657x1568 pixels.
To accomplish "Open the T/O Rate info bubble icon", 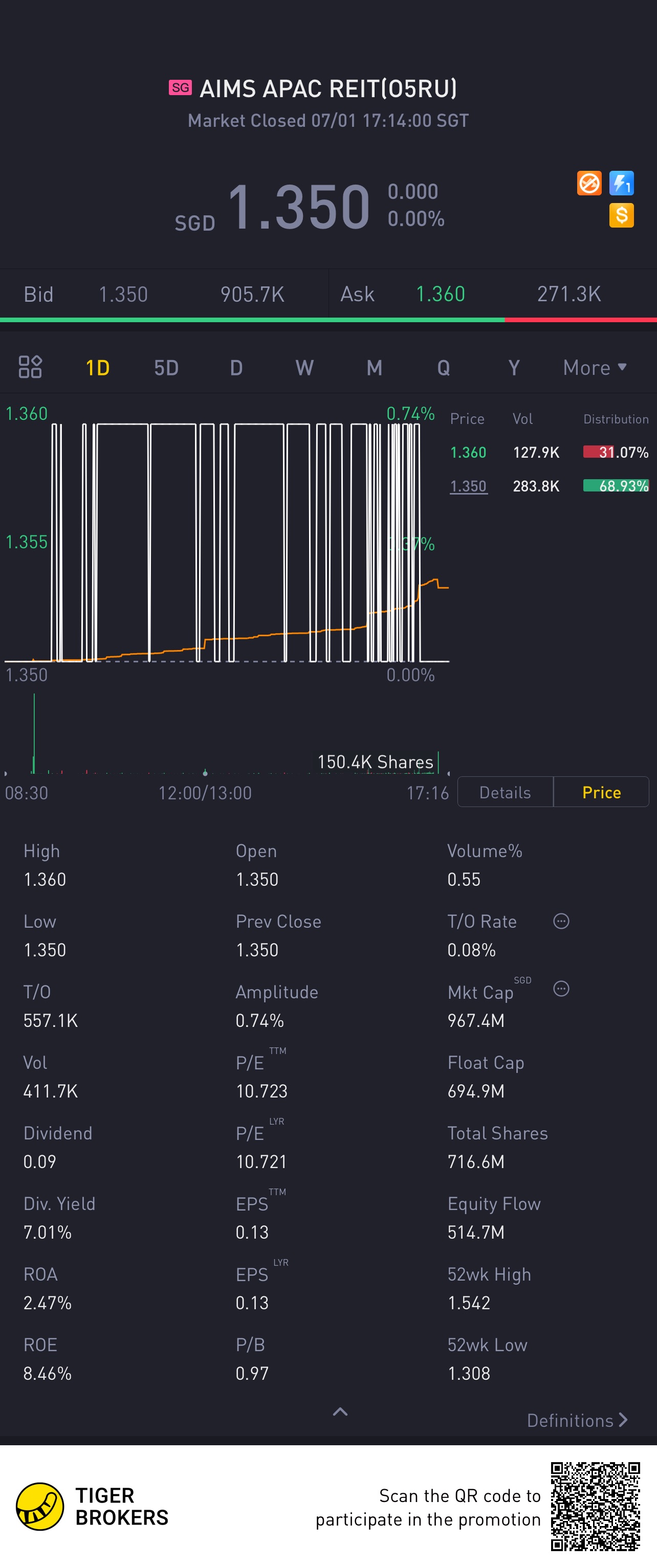I will point(561,921).
